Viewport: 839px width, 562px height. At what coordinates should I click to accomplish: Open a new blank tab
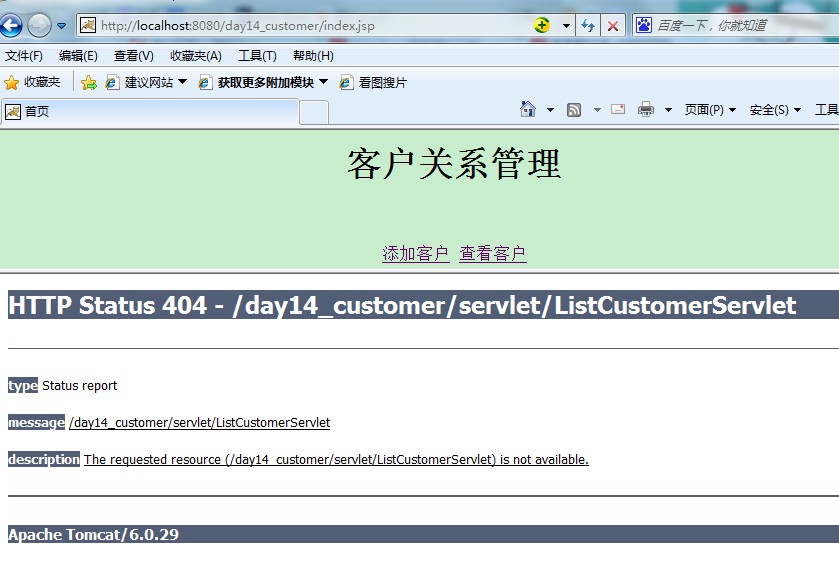pos(314,112)
